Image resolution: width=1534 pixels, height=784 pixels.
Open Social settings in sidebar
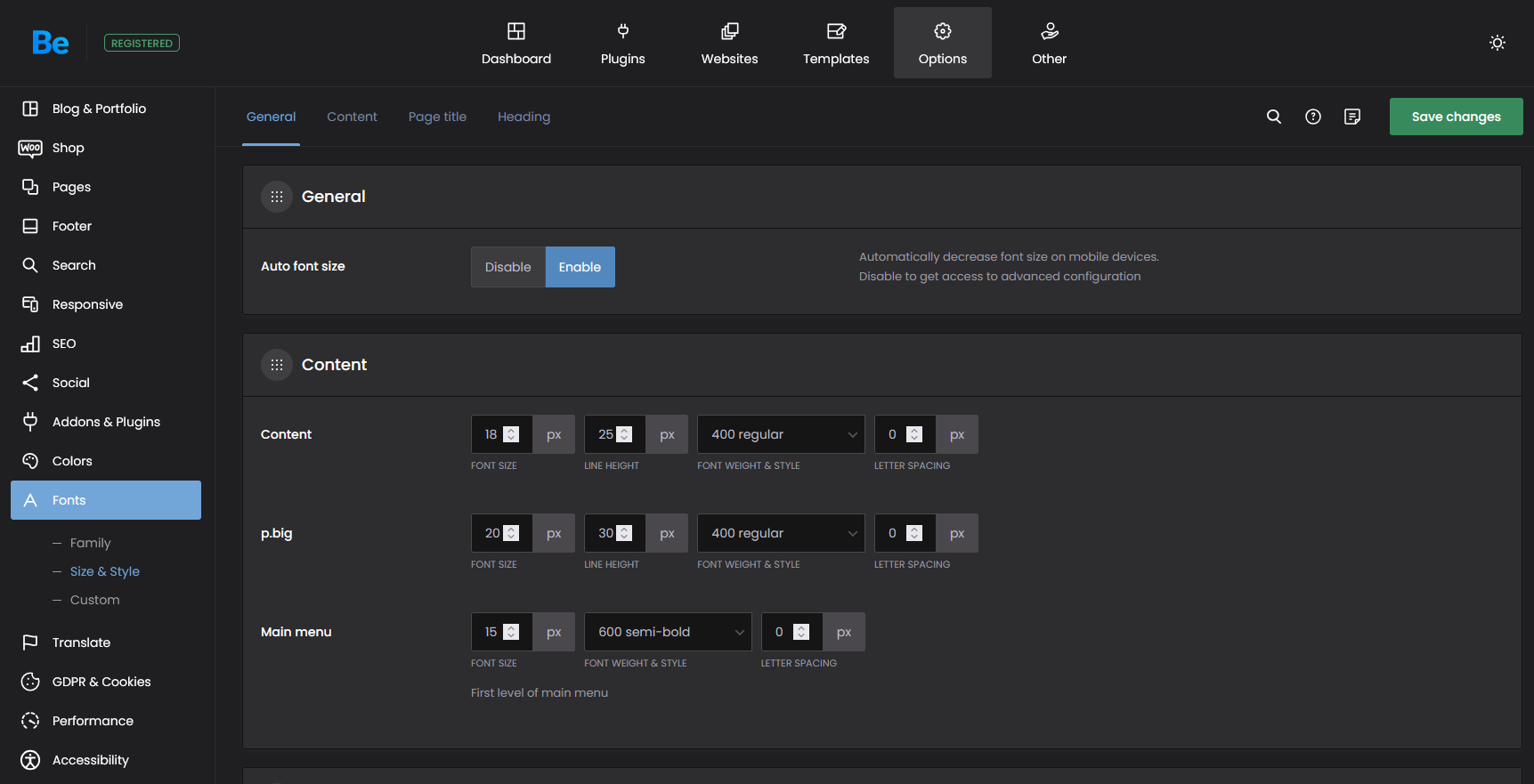click(106, 383)
